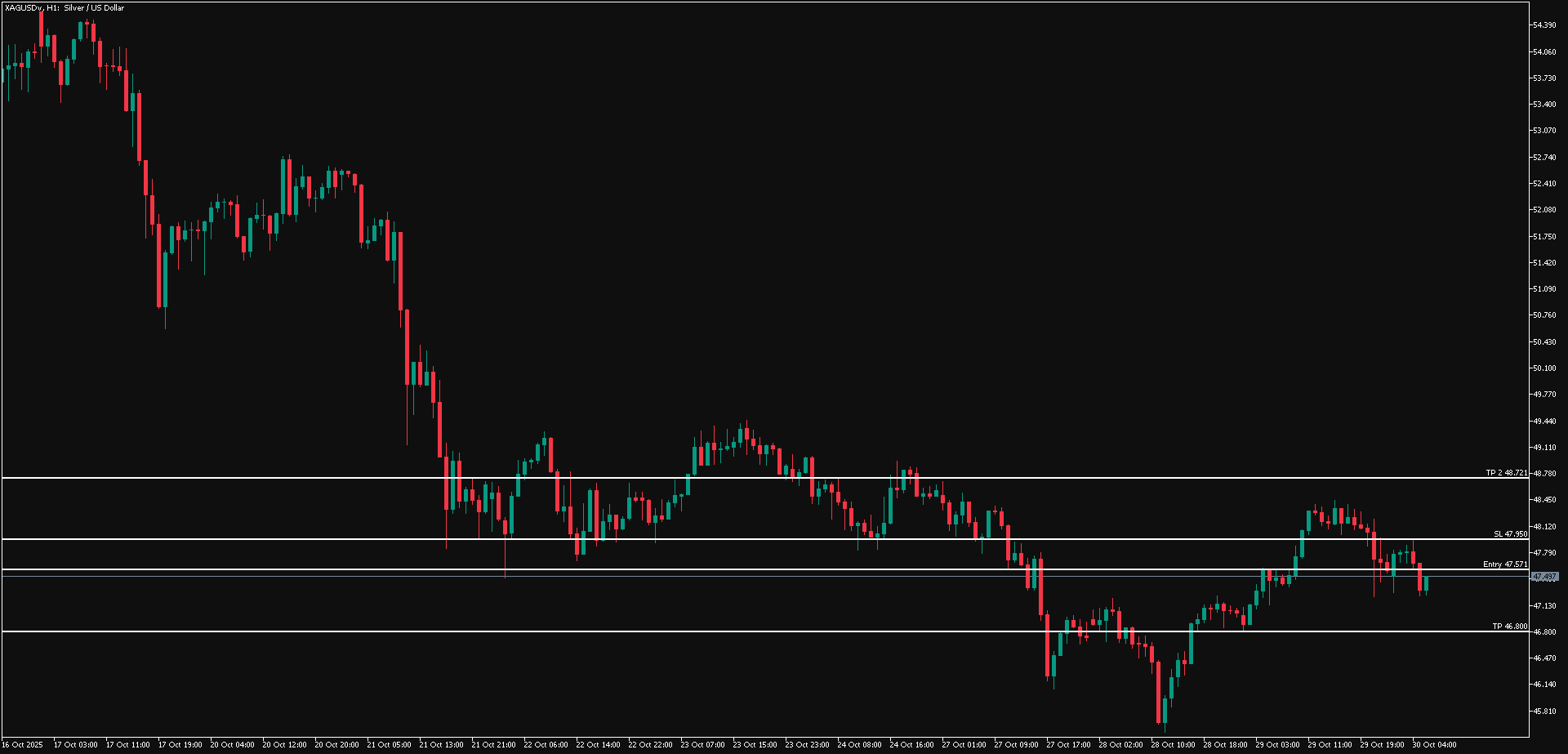Click the 16 Oct 2025 date label

click(x=22, y=745)
